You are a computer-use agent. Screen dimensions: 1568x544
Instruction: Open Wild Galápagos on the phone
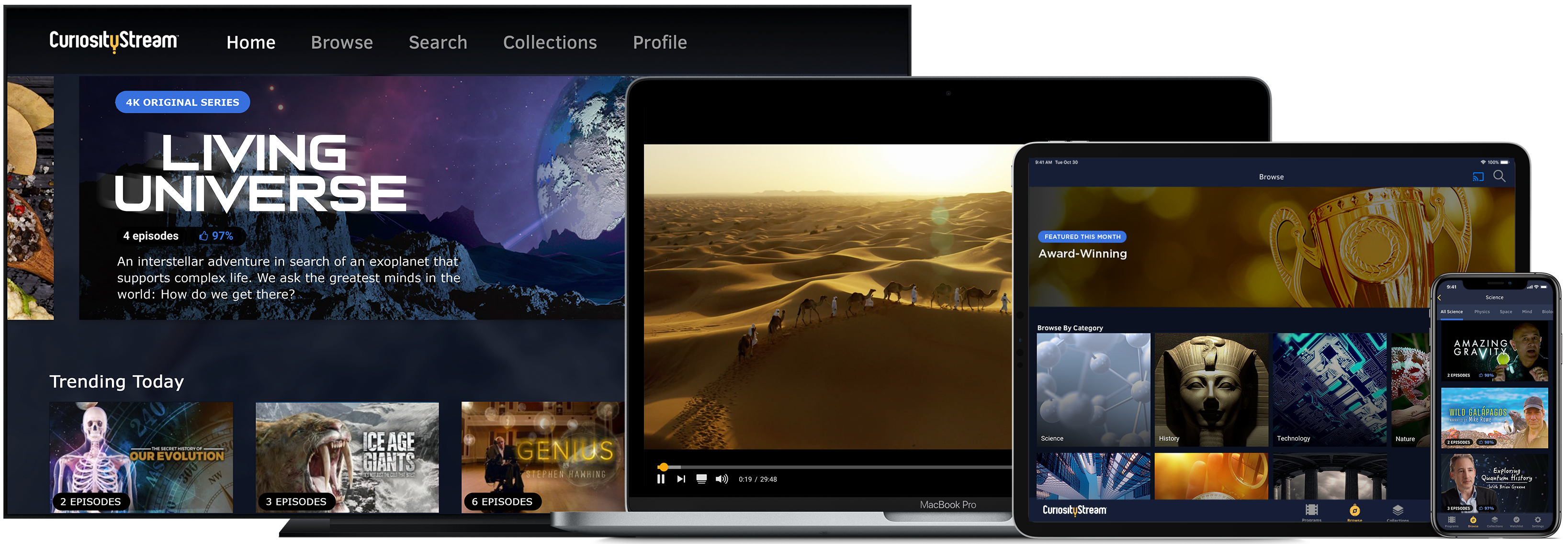[1494, 418]
